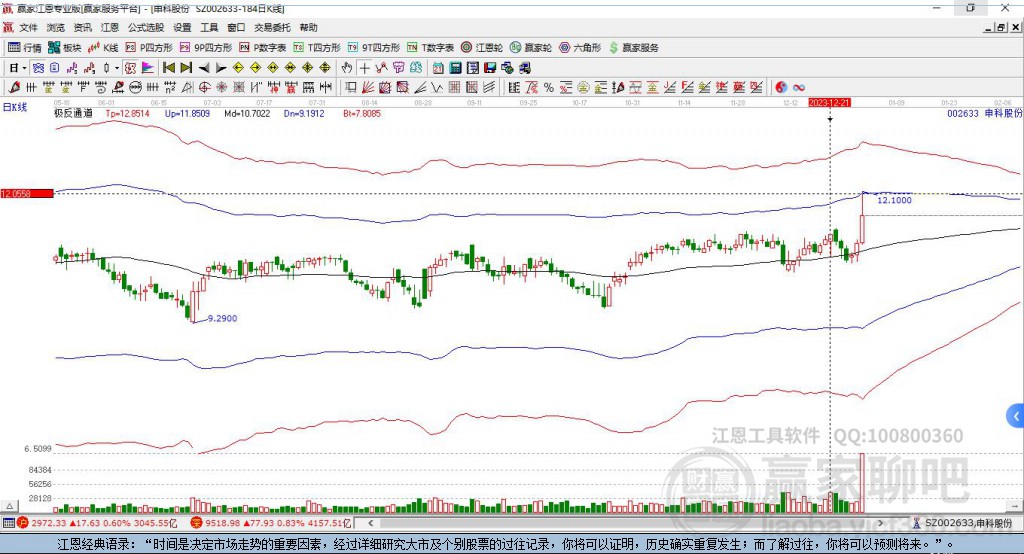Click the infinity symbol icon
1024x554 pixels.
[x=799, y=88]
